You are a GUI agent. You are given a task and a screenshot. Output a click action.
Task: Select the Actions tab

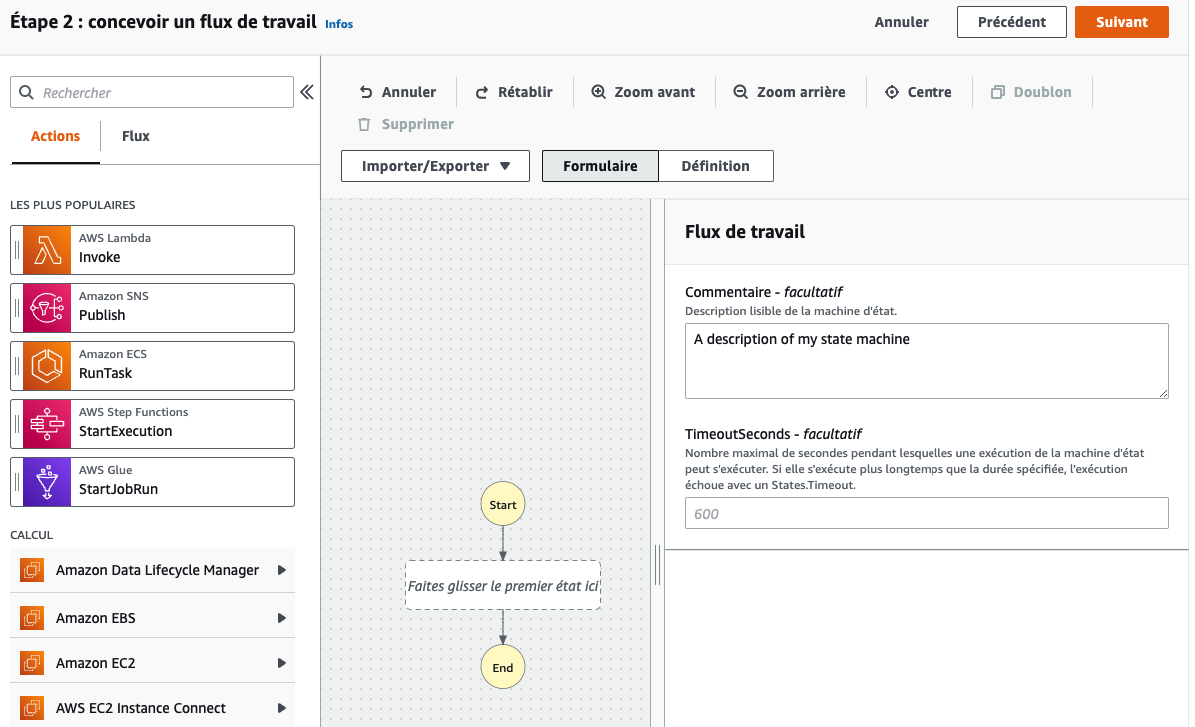click(x=55, y=136)
